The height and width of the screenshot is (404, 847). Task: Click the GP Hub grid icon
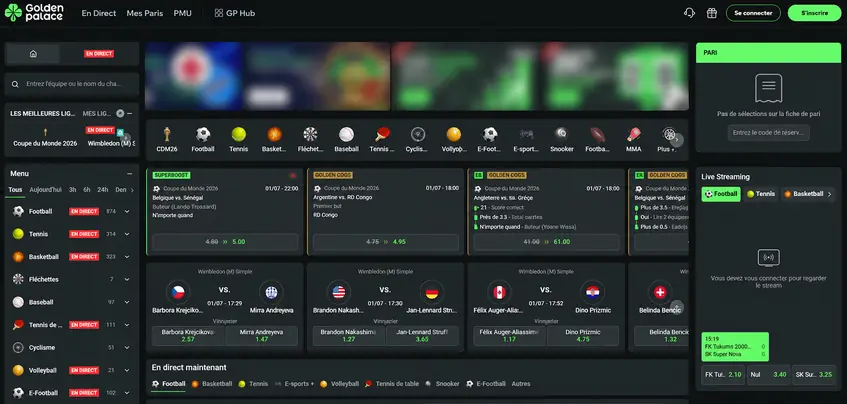pos(219,13)
